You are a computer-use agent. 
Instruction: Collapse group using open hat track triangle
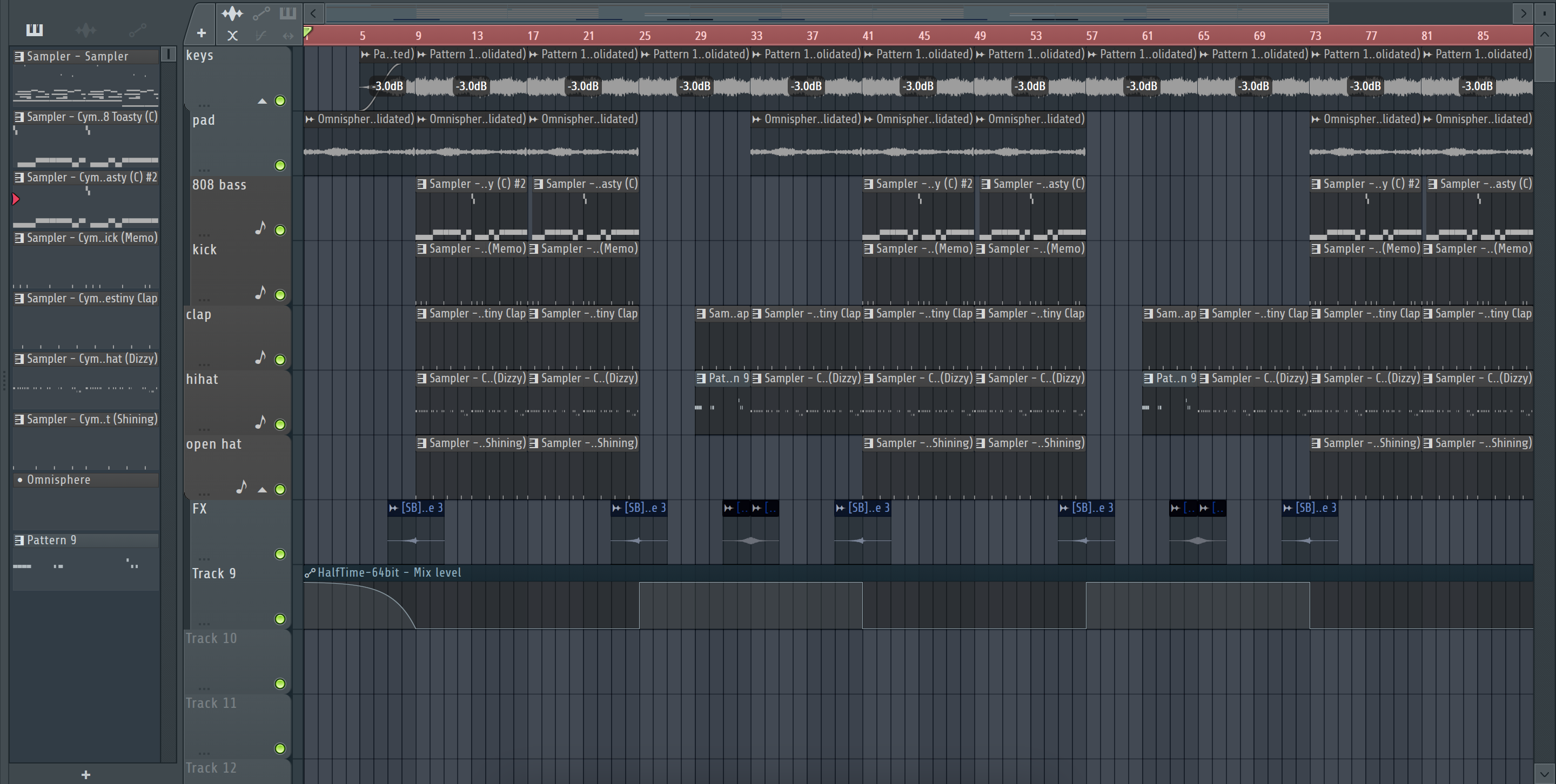[262, 490]
